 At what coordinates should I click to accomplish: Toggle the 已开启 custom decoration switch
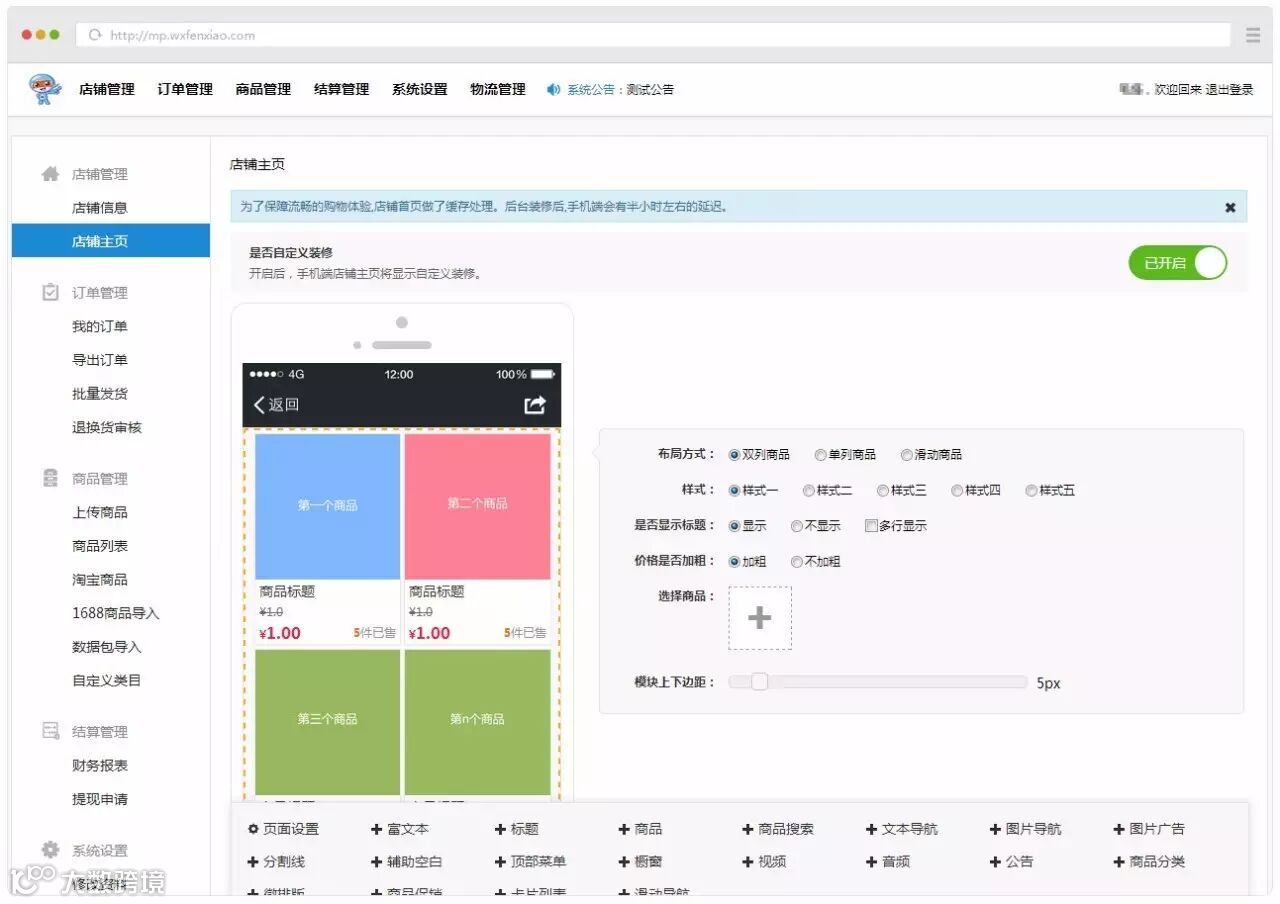1178,263
